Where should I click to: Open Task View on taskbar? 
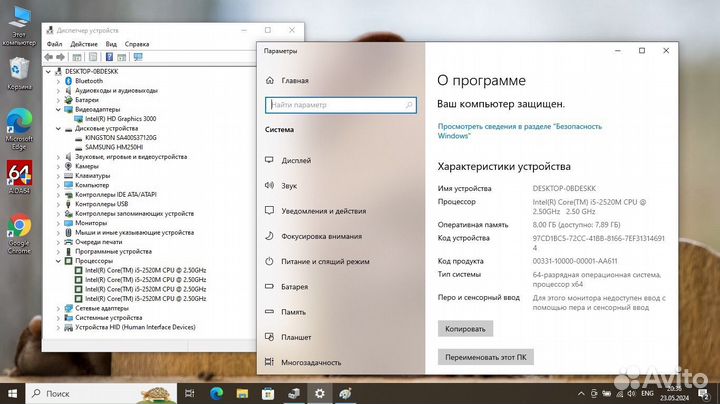(189, 393)
